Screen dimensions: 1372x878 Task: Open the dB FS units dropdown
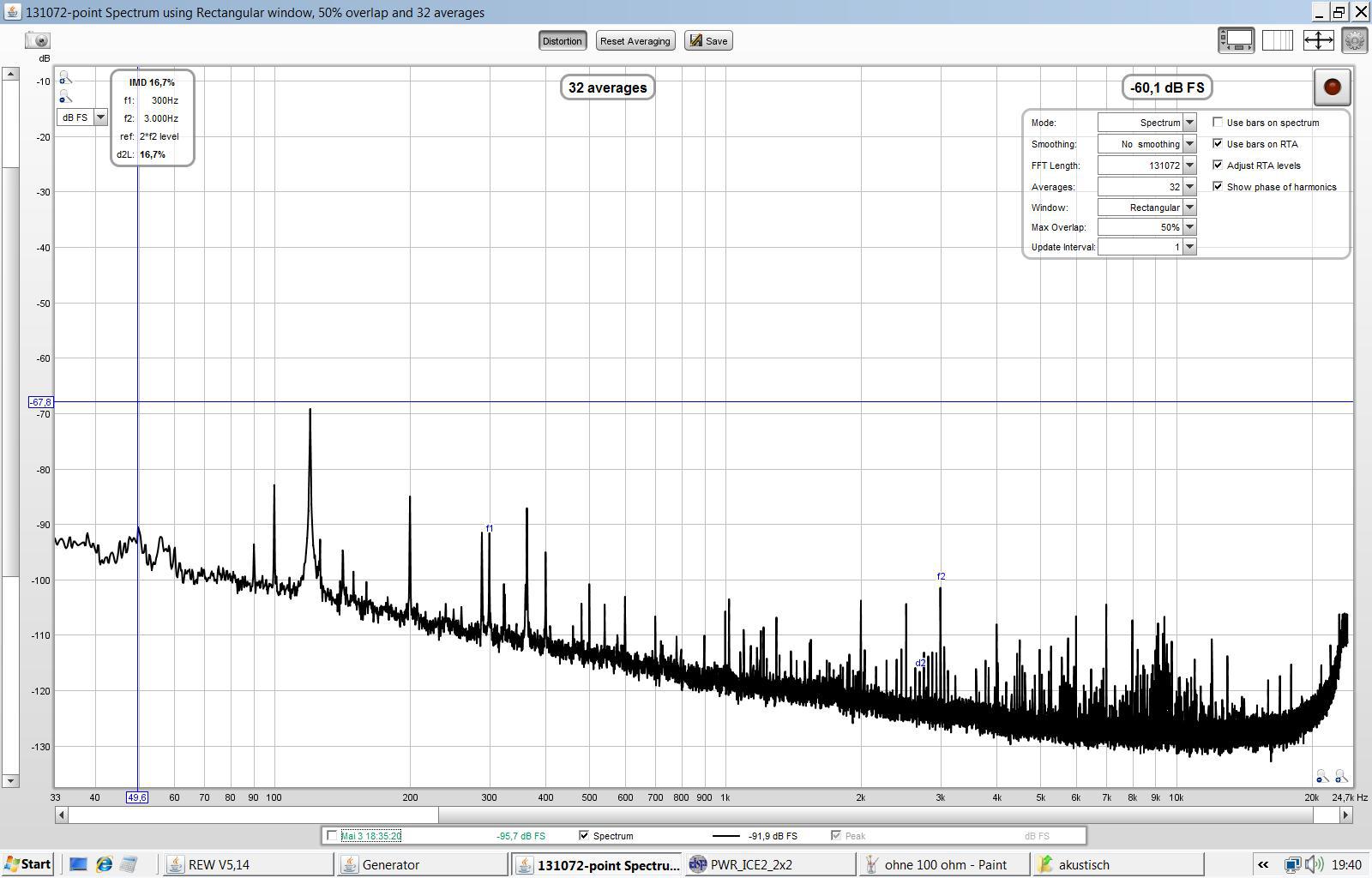tap(100, 117)
